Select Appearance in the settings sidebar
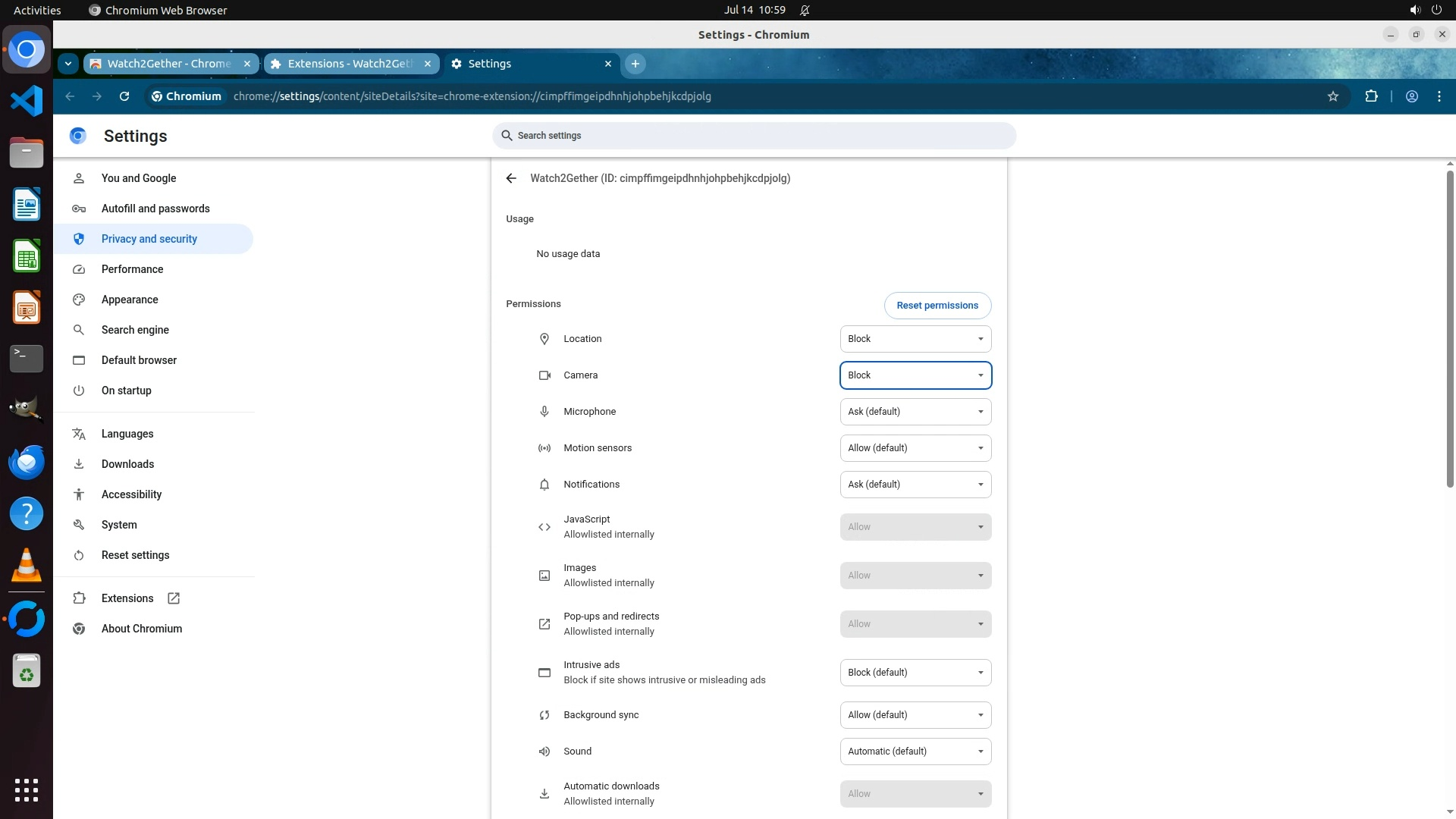The height and width of the screenshot is (819, 1456). (x=130, y=300)
